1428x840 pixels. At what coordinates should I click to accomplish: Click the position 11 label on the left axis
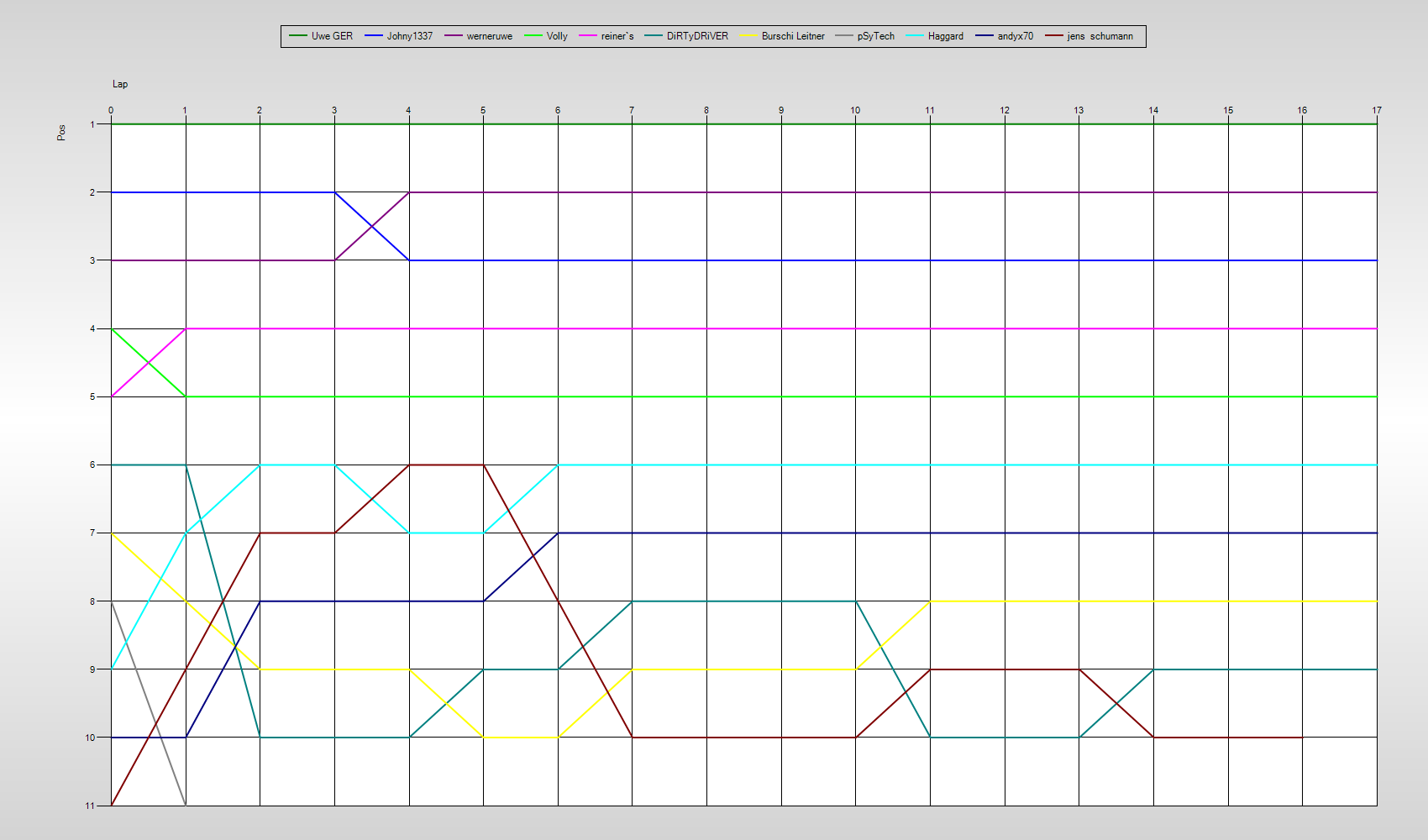click(x=90, y=806)
